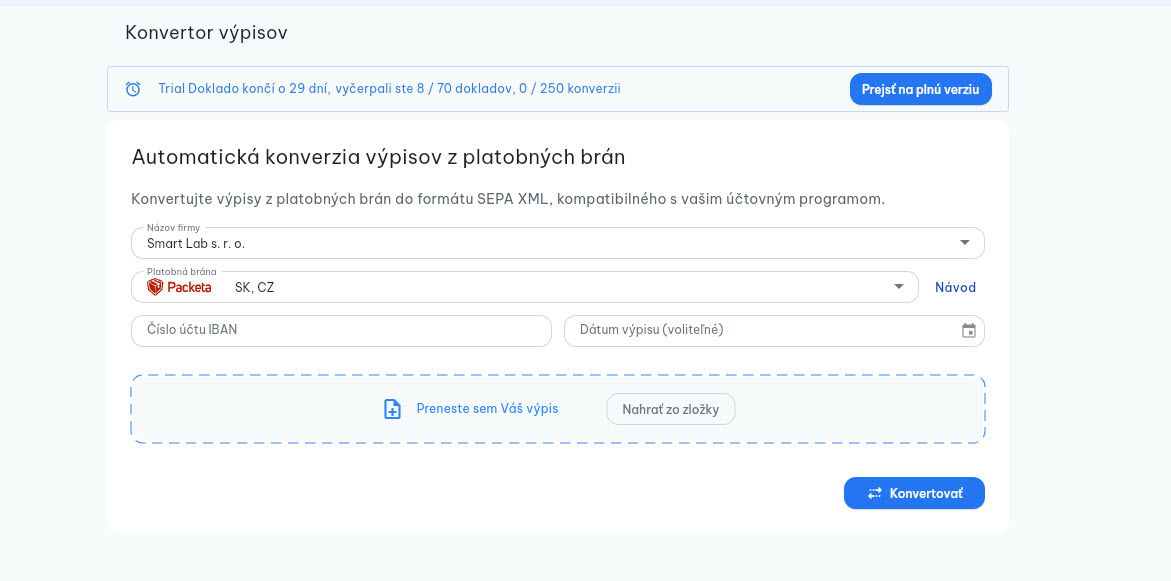Click the Nahrať zo zložky button
Viewport: 1171px width, 581px height.
[670, 409]
